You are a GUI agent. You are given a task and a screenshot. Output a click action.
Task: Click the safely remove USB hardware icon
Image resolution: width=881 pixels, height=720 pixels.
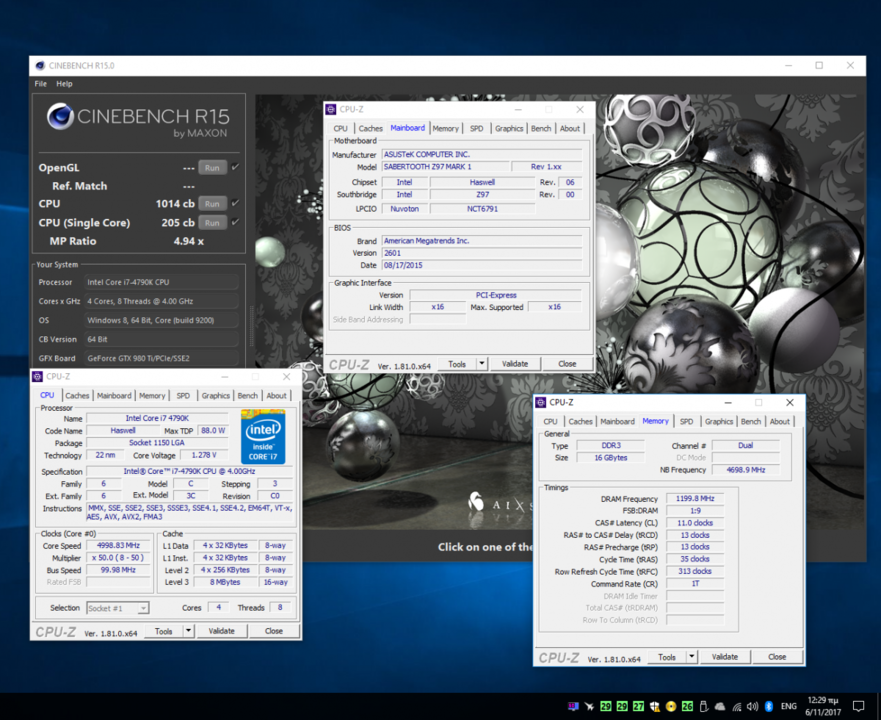(703, 707)
